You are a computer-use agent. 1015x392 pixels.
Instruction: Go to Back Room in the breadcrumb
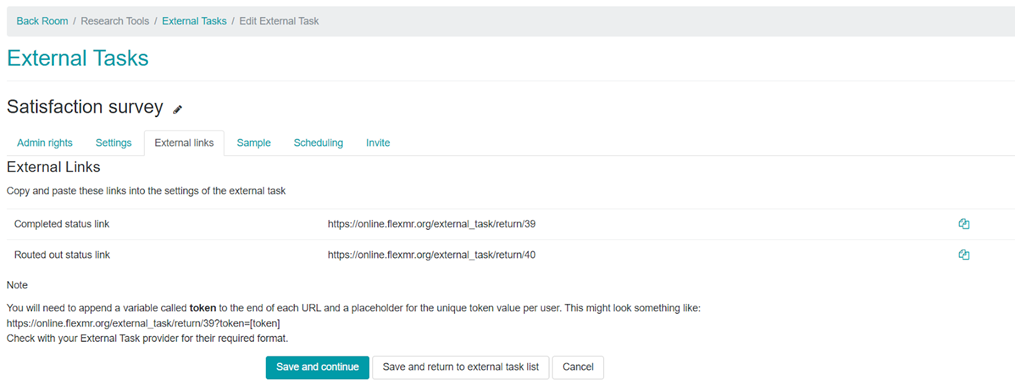42,21
